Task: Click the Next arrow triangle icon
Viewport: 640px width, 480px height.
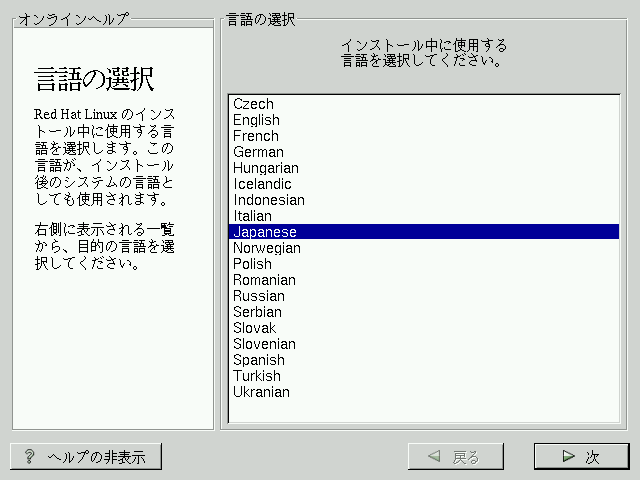Action: (x=568, y=457)
